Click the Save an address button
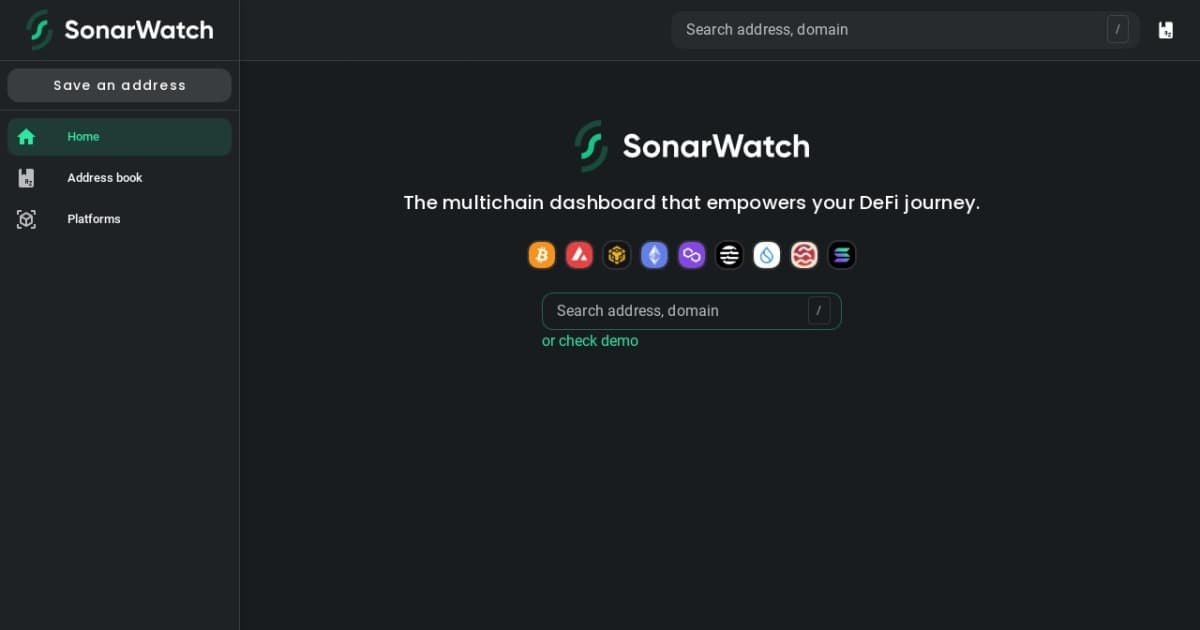The image size is (1200, 630). click(x=119, y=85)
